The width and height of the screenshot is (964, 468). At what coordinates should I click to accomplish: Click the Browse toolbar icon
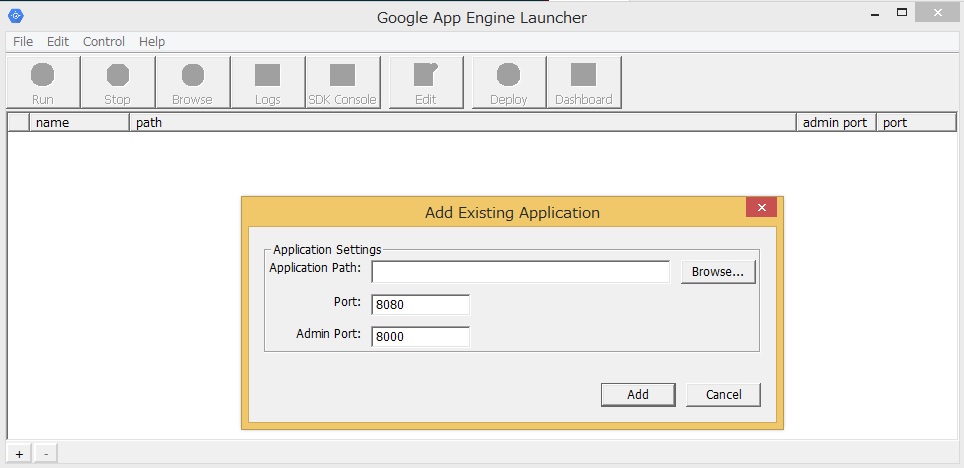pyautogui.click(x=192, y=82)
